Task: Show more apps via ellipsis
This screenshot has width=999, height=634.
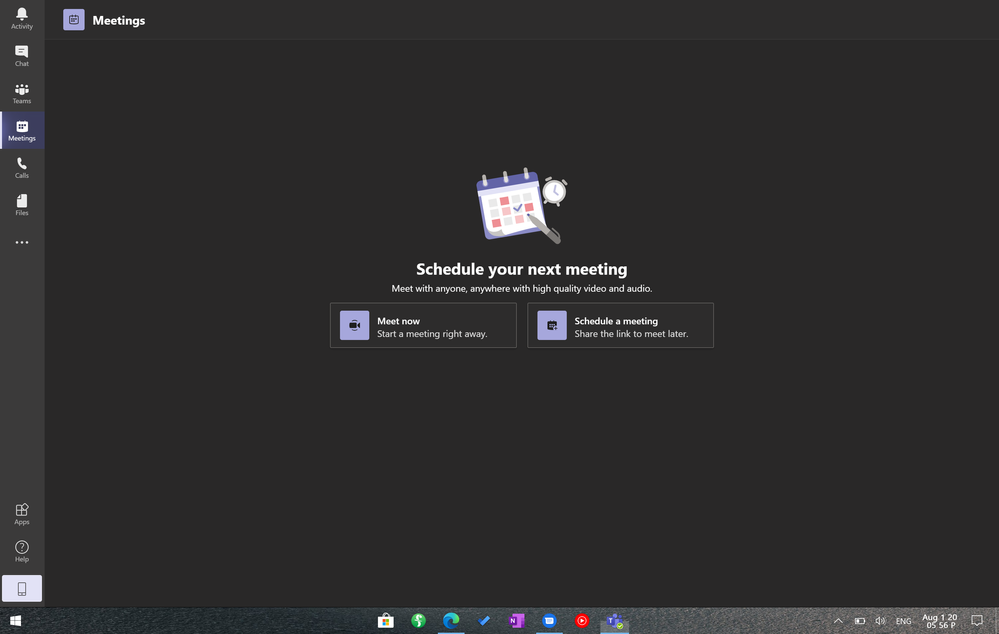Action: coord(22,242)
